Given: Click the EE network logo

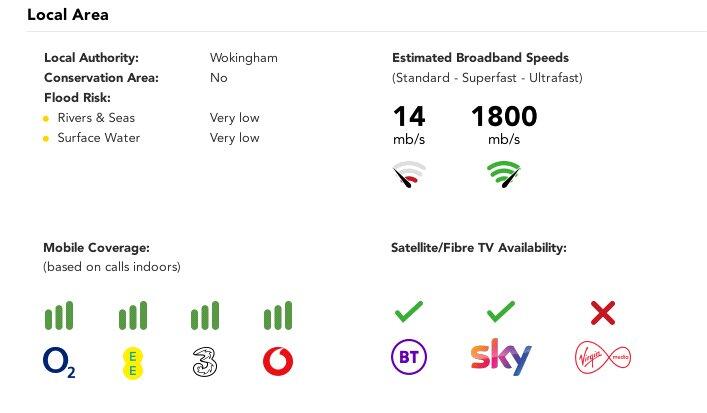Looking at the screenshot, I should click(x=131, y=362).
